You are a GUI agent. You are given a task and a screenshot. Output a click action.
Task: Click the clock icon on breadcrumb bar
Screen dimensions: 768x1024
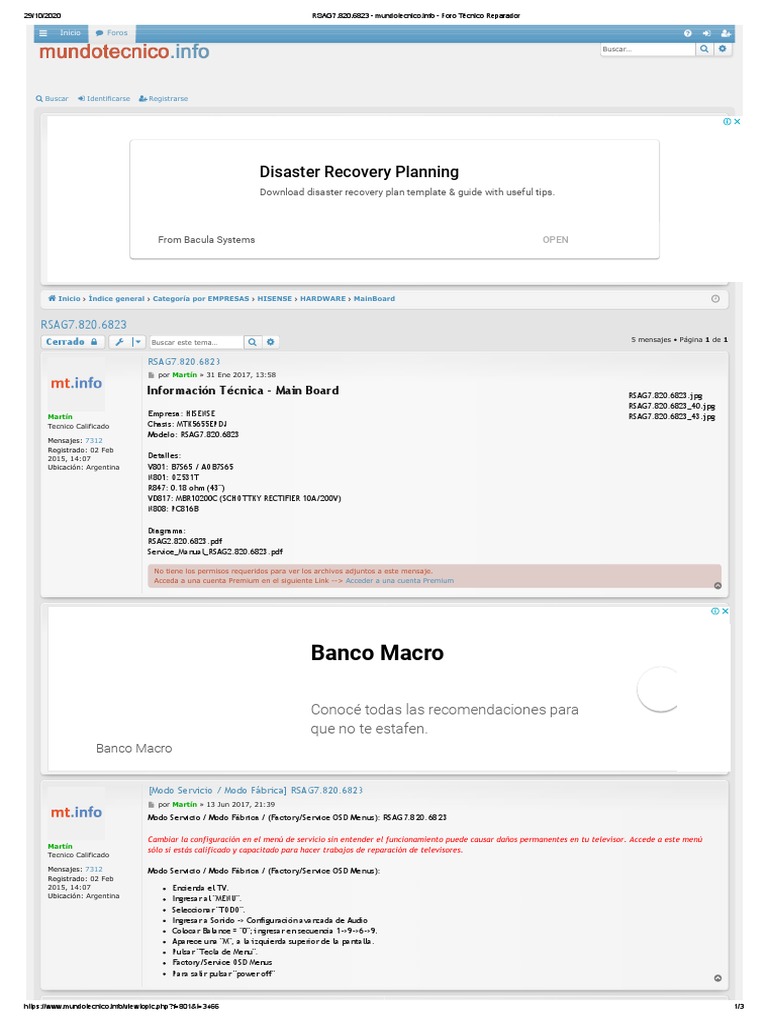point(716,298)
